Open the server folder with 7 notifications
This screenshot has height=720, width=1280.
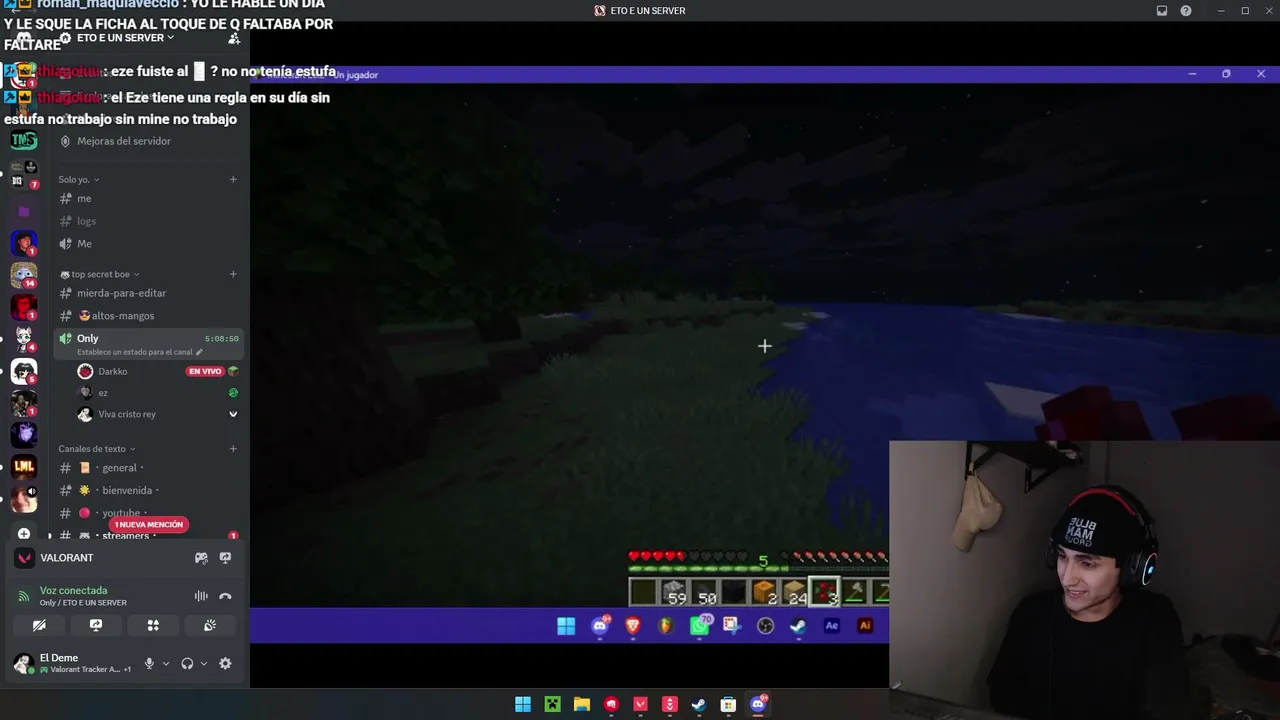[24, 173]
